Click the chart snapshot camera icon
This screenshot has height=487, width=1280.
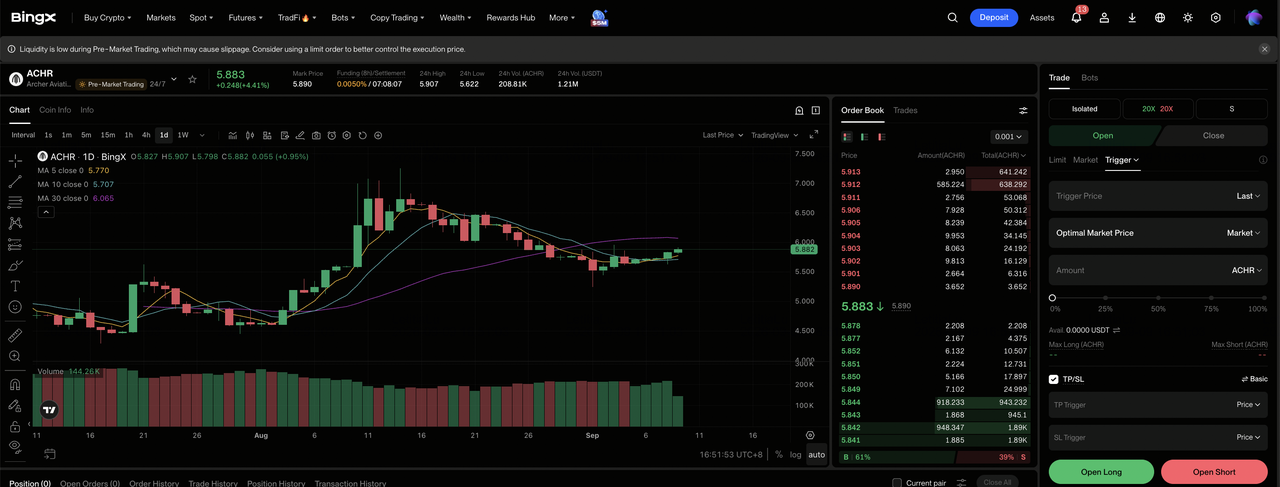click(316, 135)
